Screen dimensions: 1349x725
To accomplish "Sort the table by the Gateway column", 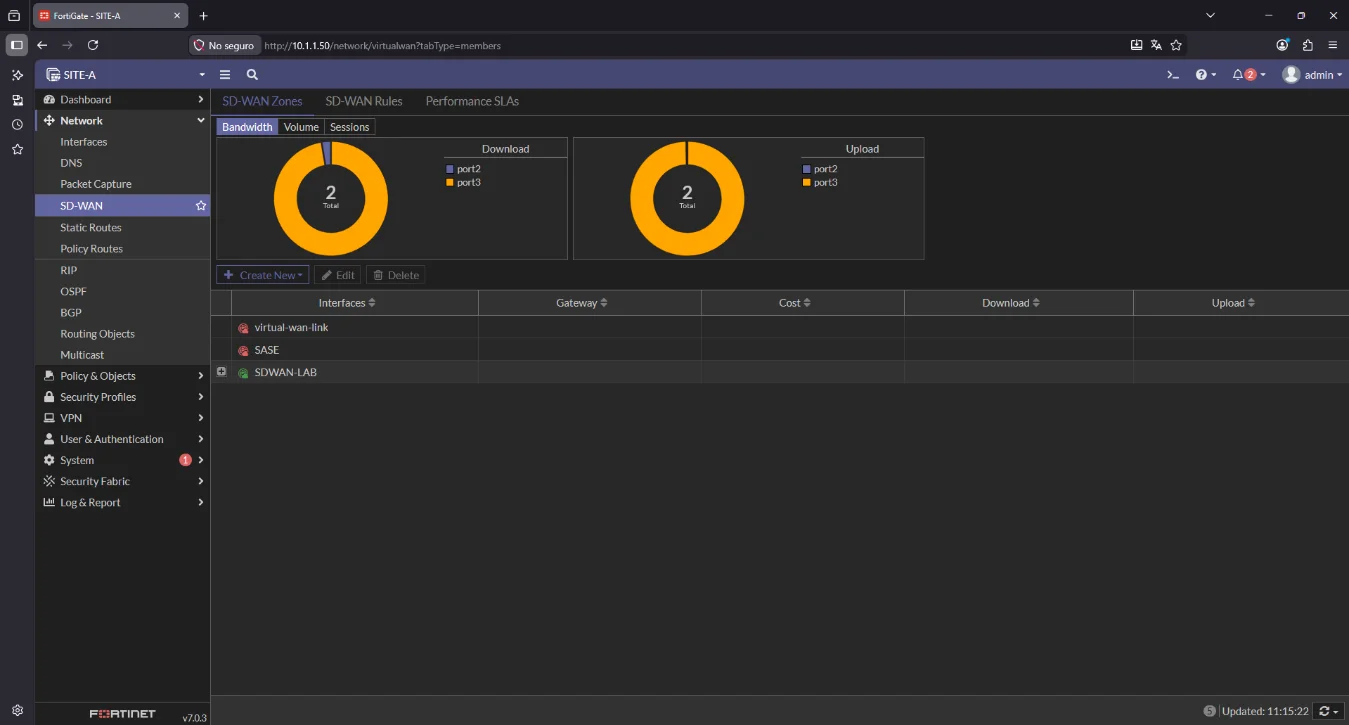I will tap(582, 303).
